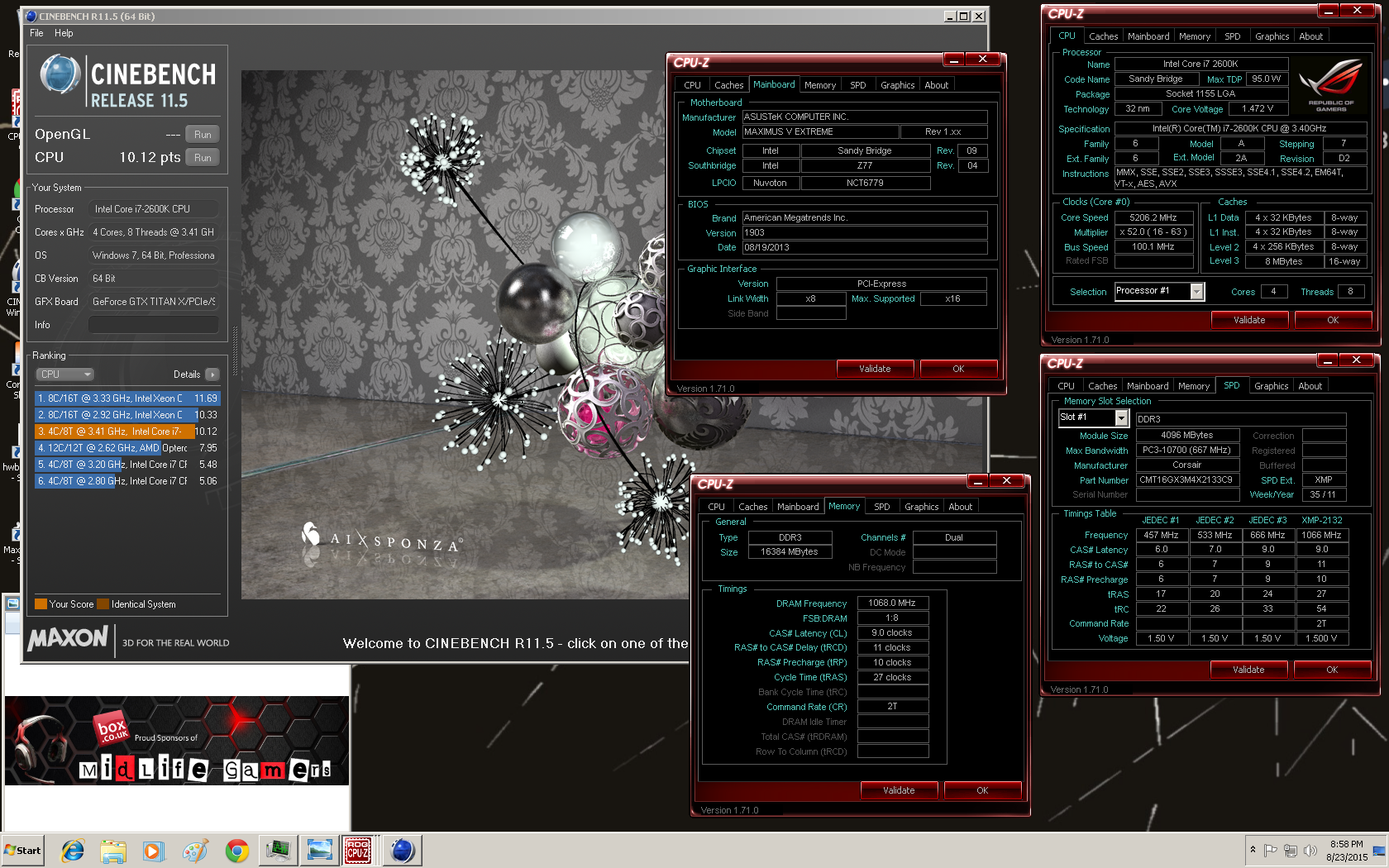This screenshot has width=1389, height=868.
Task: Open Graphics tab in Mainboard CPU-Z window
Action: pyautogui.click(x=897, y=85)
